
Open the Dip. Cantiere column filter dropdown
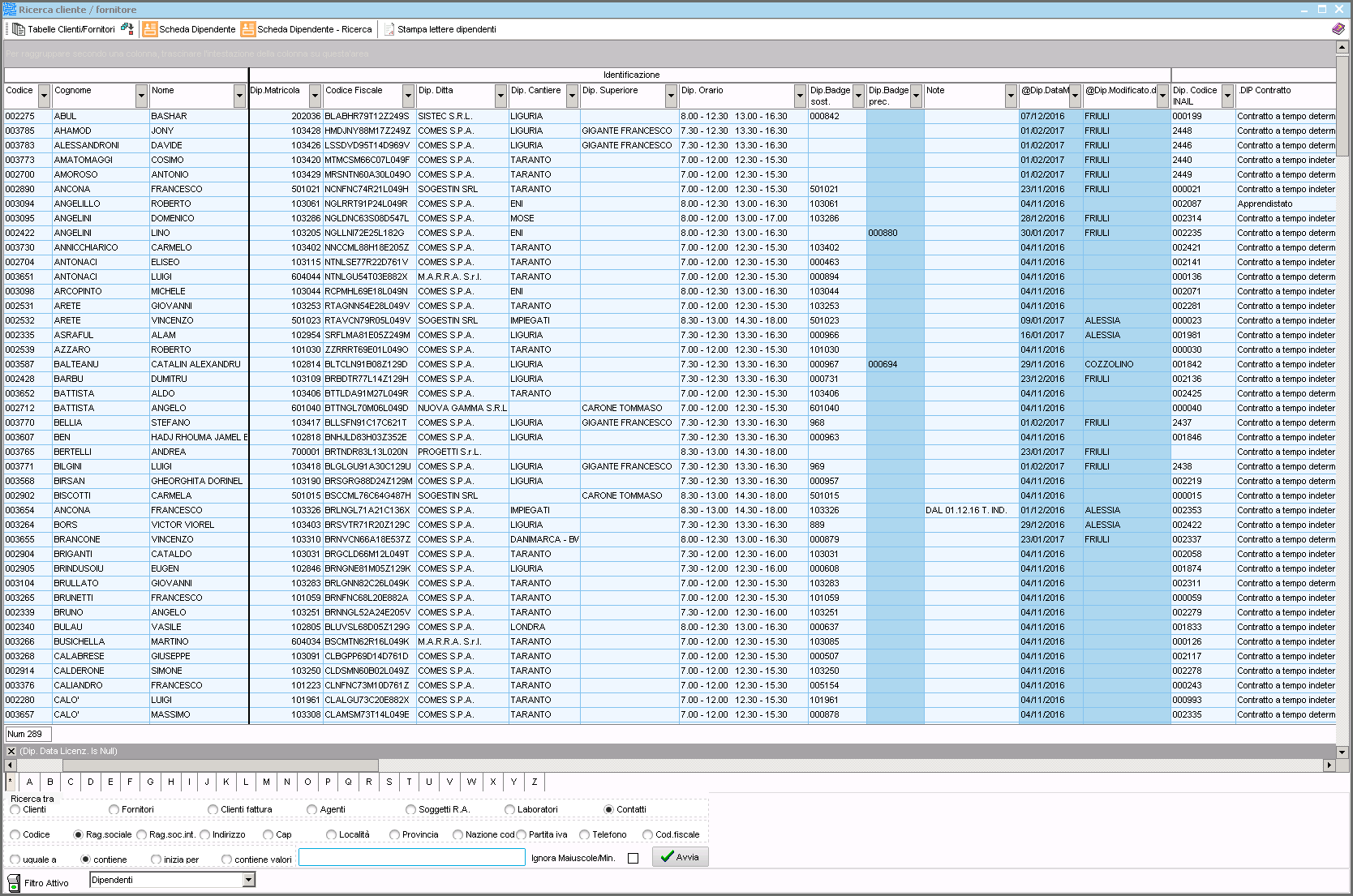point(572,96)
